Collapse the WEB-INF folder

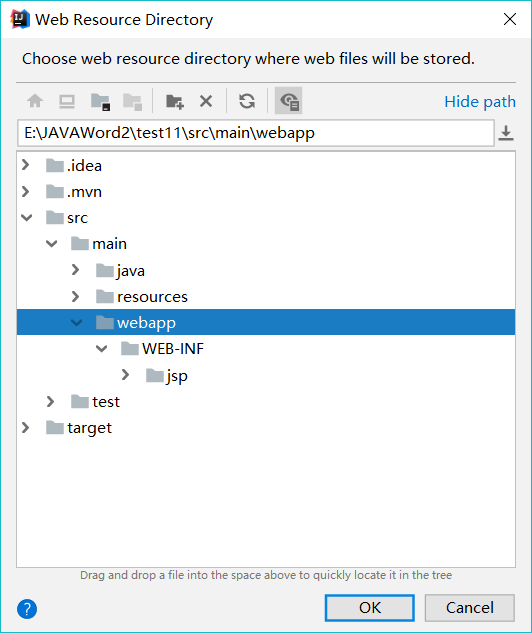(102, 348)
